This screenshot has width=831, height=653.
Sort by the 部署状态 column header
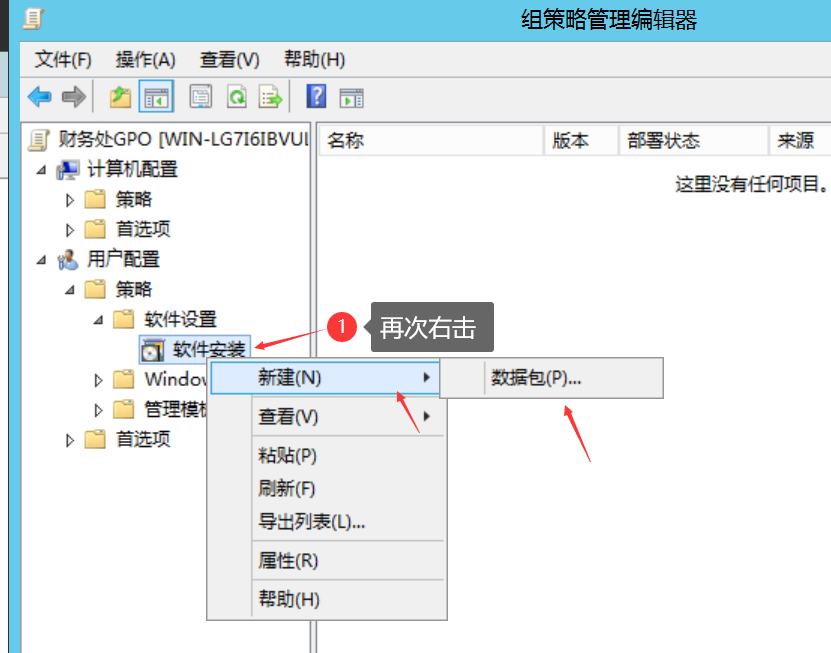pos(694,140)
